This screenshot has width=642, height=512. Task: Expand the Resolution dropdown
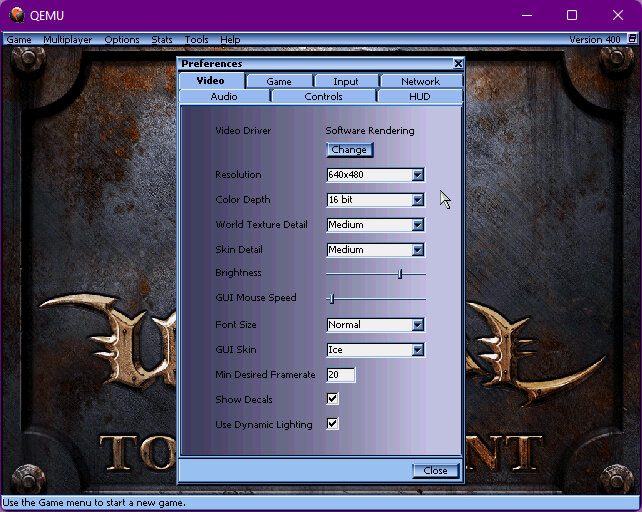417,175
